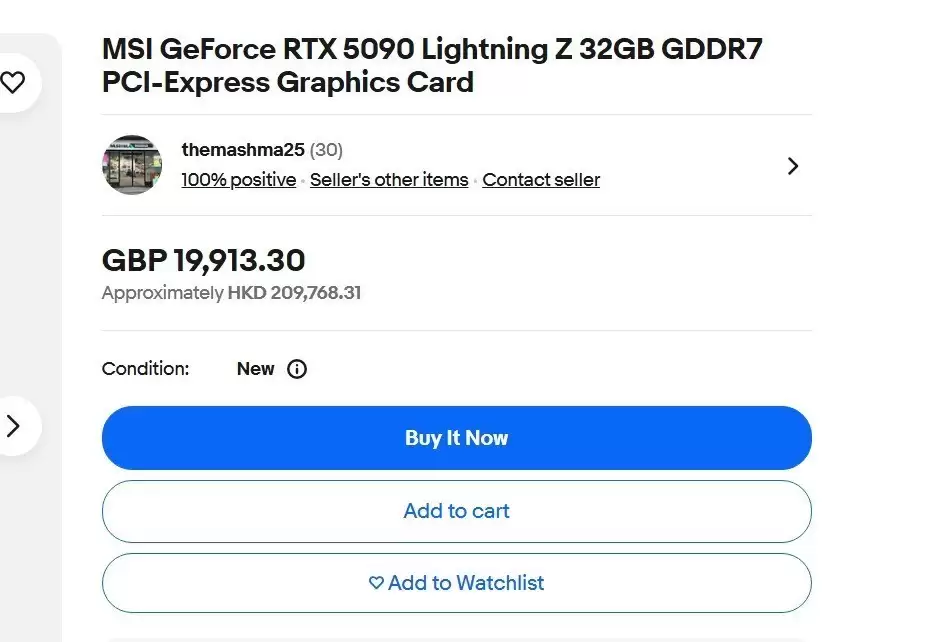Viewport: 942px width, 642px height.
Task: Click the approximate HKD converted price
Action: [x=230, y=293]
